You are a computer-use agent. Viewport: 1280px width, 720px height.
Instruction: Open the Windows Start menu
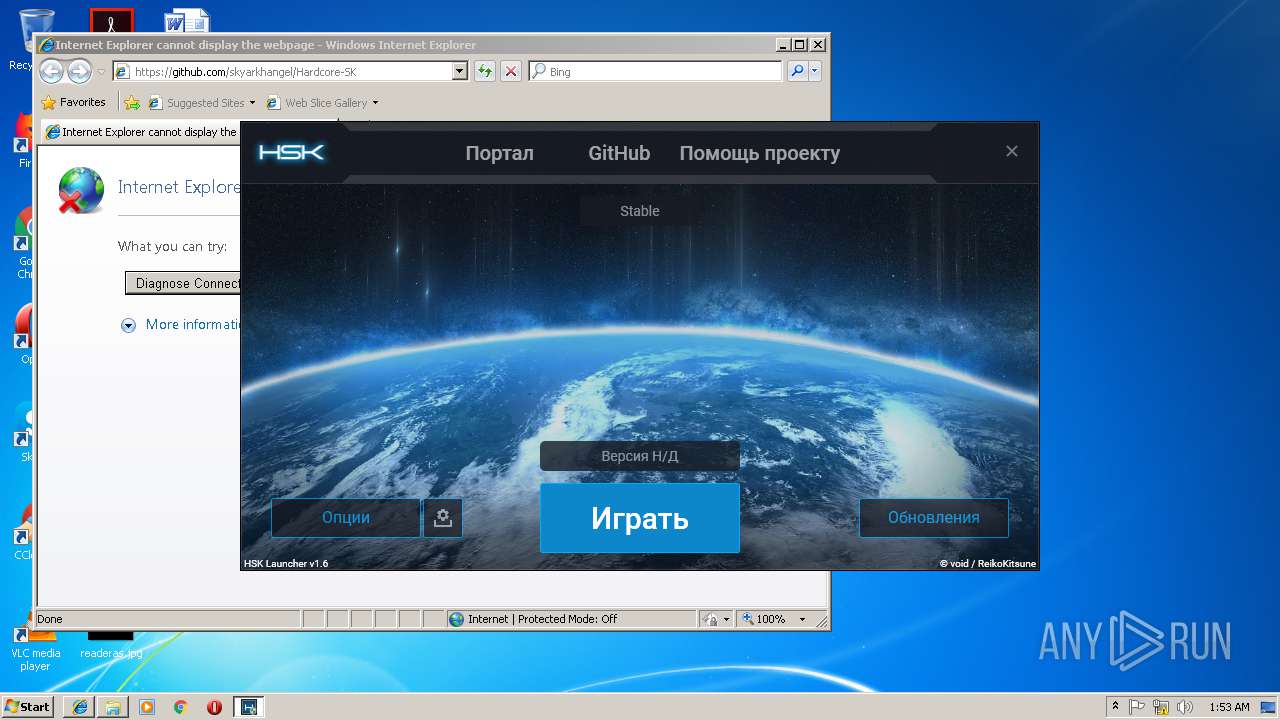[27, 706]
